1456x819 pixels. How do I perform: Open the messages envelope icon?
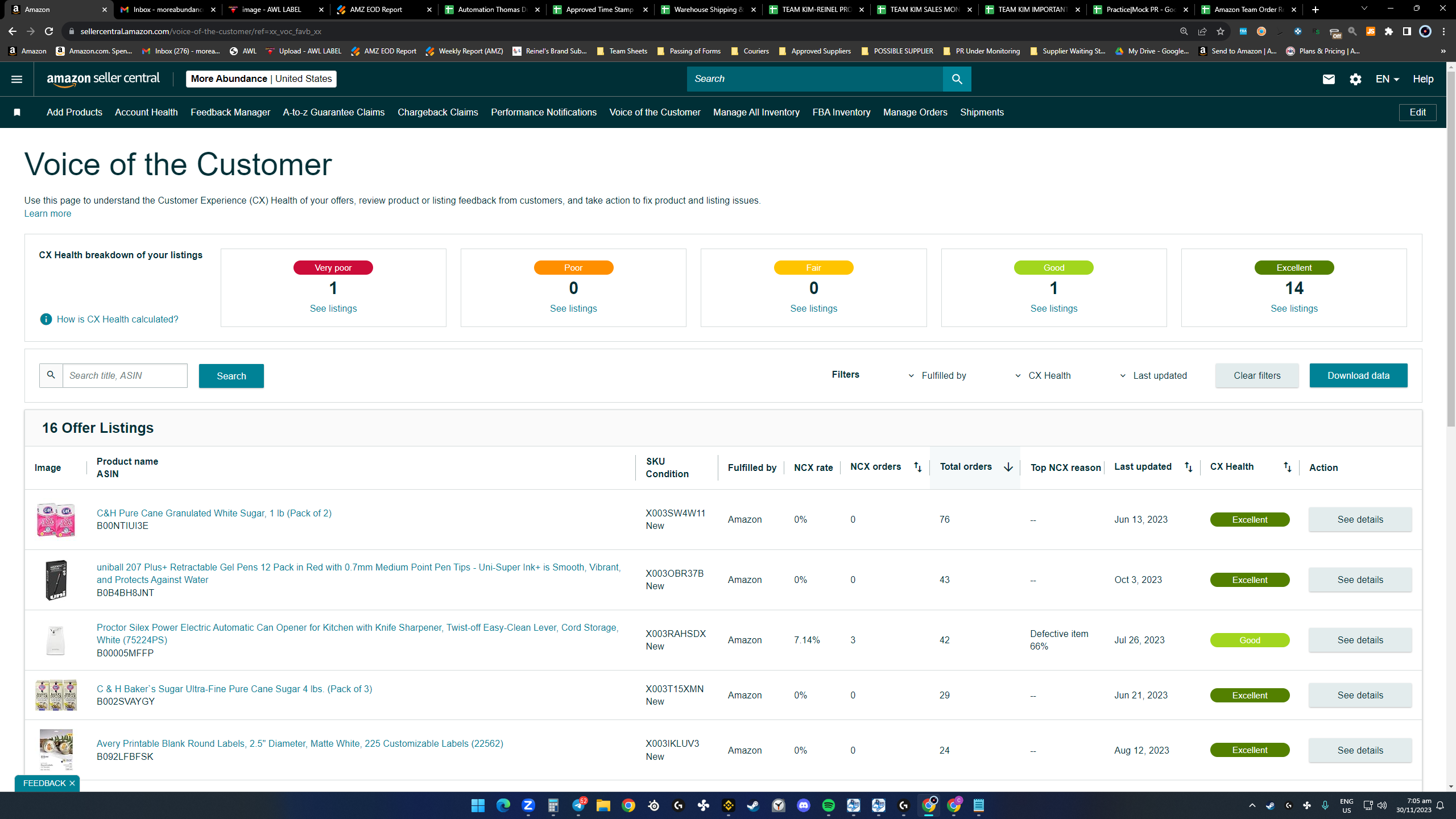click(x=1329, y=79)
